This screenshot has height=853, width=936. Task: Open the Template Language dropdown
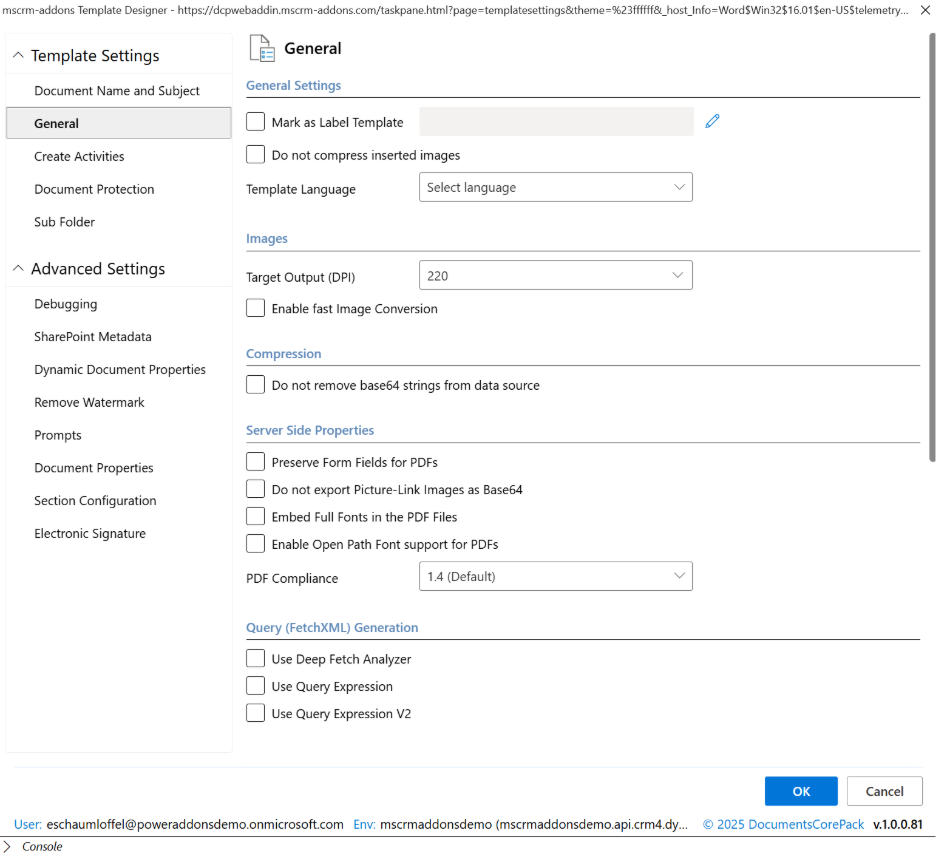tap(555, 188)
